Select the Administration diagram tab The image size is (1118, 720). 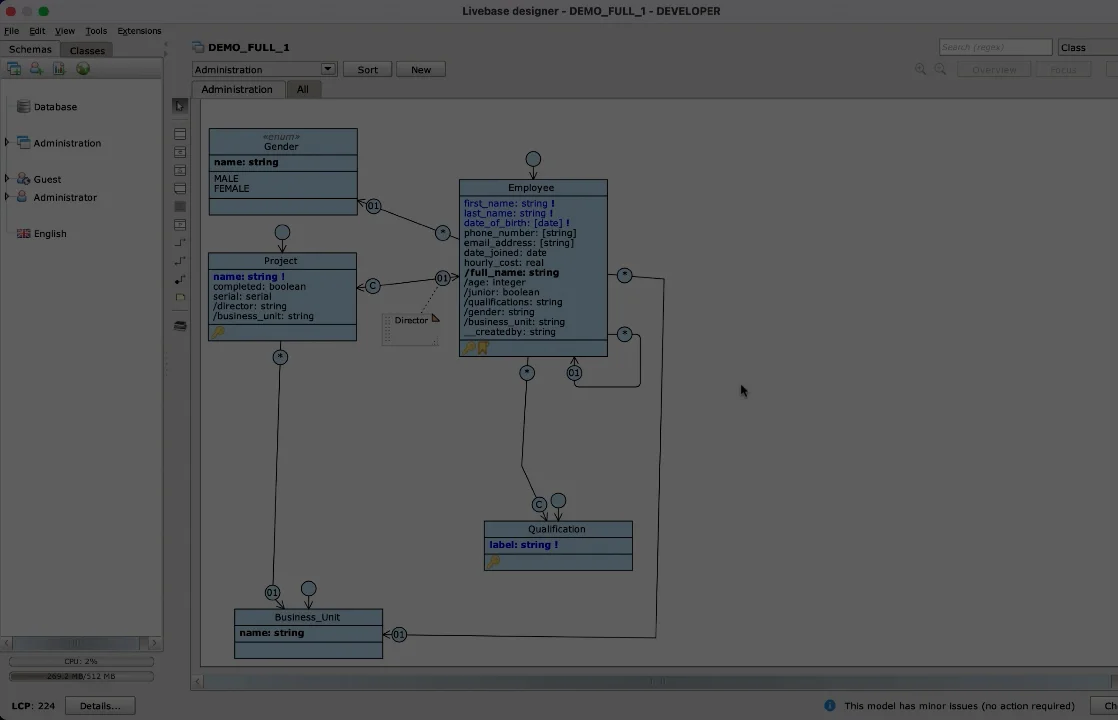coord(237,89)
